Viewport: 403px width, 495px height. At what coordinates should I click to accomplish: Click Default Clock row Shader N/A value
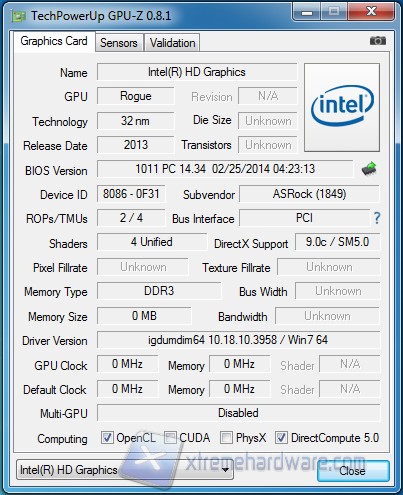pyautogui.click(x=350, y=389)
